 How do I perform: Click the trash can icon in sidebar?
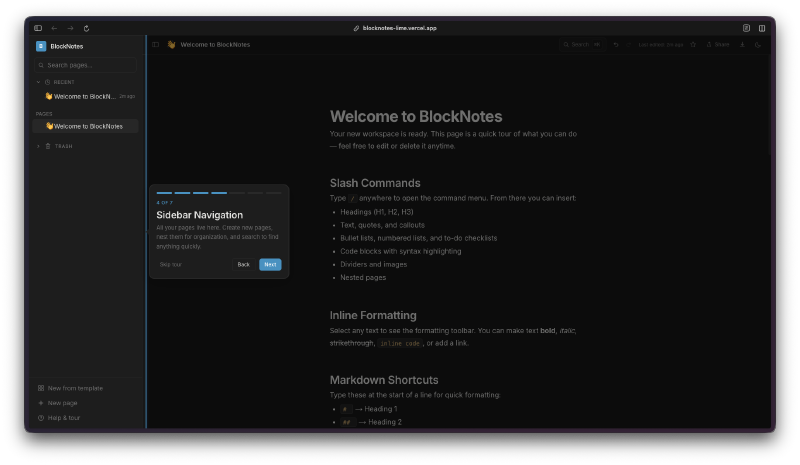(x=48, y=146)
